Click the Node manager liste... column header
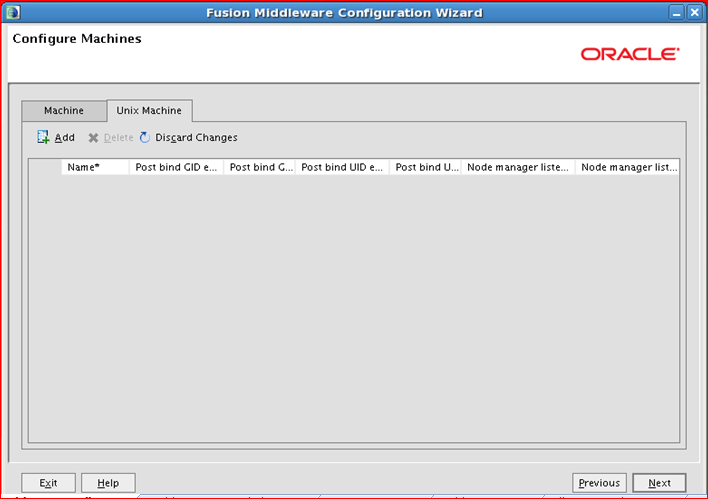 518,167
